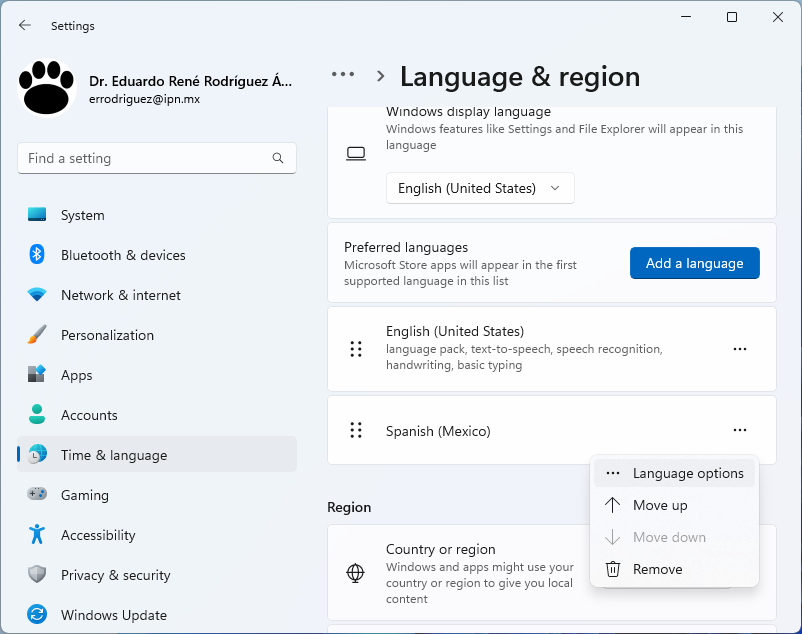Go to Windows Update page
Viewport: 802px width, 634px height.
[113, 615]
